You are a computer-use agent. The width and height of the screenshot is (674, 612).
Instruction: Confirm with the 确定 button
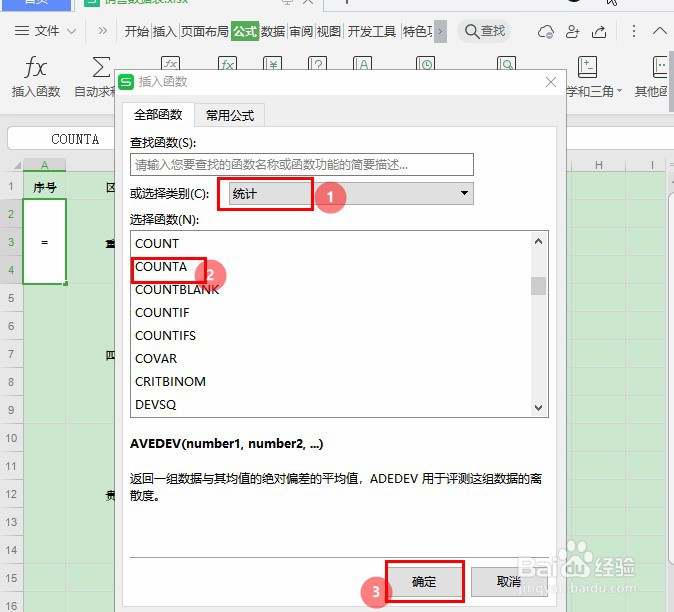pos(424,581)
